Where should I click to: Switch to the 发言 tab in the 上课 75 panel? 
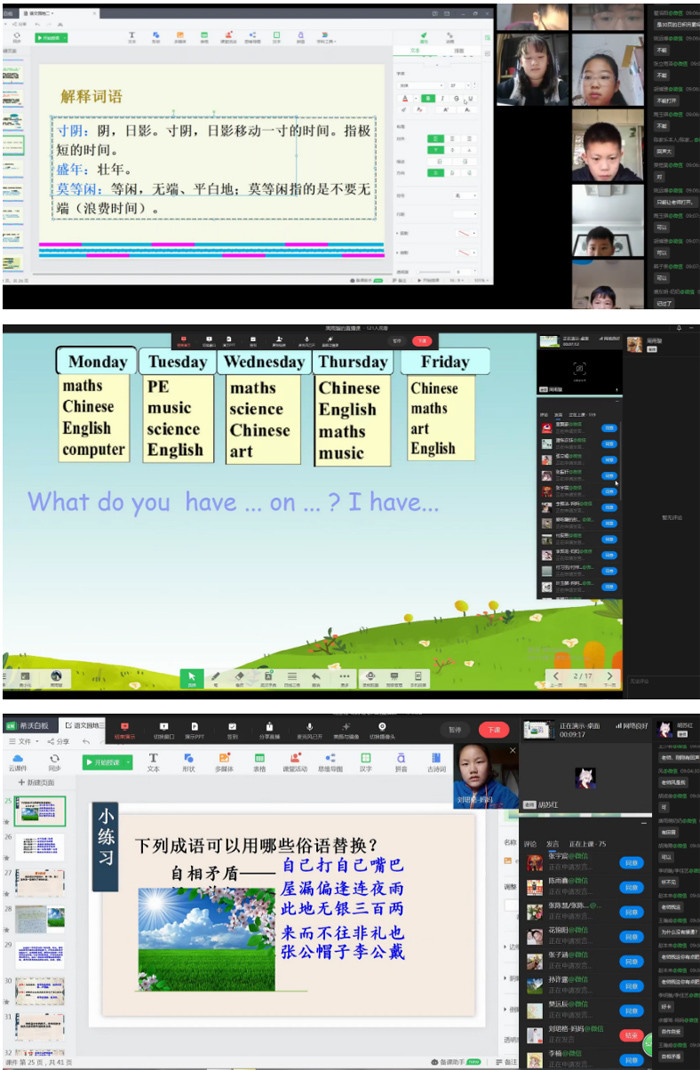point(552,843)
